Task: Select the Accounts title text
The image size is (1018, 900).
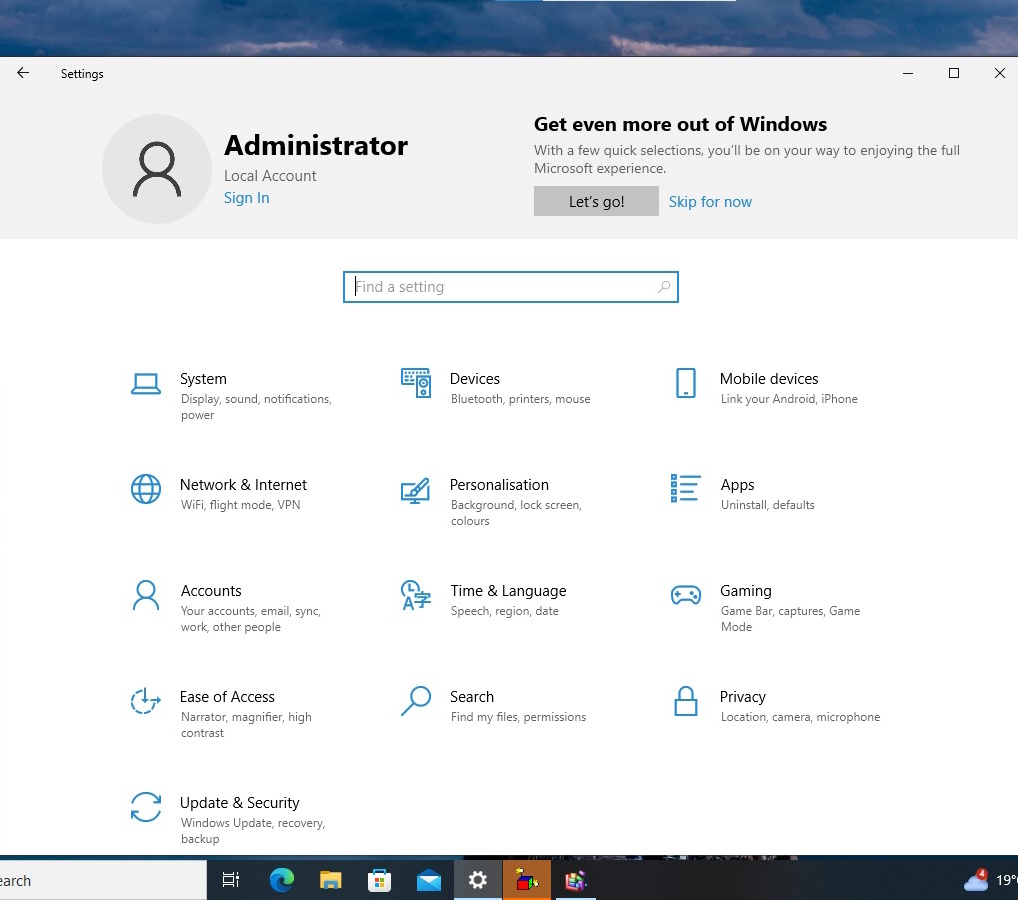Action: (211, 591)
